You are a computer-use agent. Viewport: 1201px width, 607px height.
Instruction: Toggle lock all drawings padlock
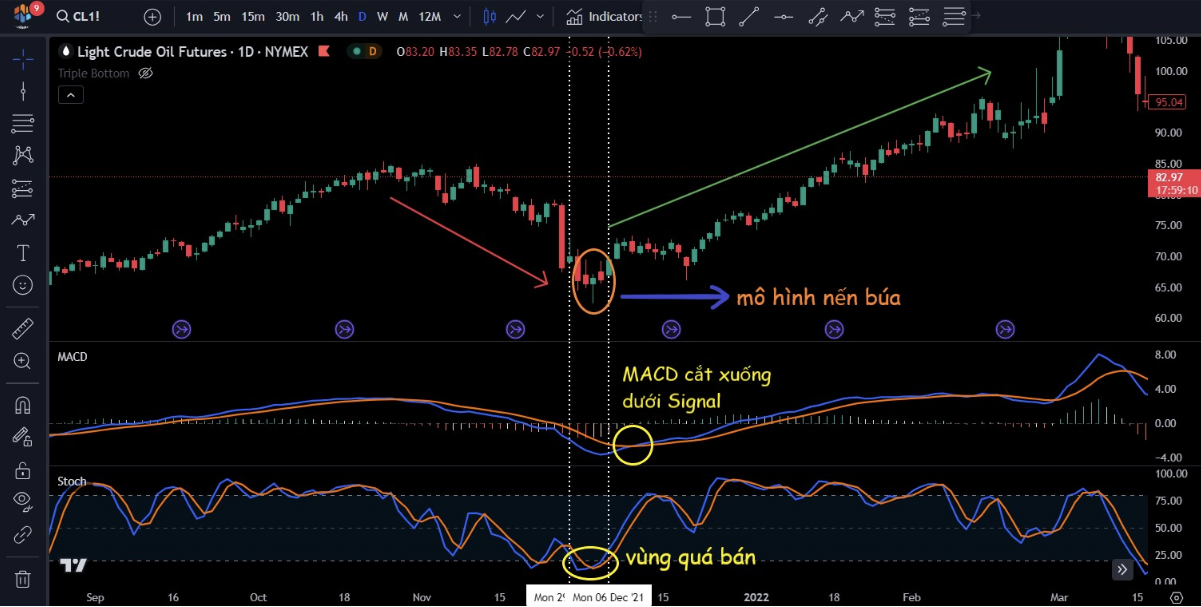pos(22,470)
